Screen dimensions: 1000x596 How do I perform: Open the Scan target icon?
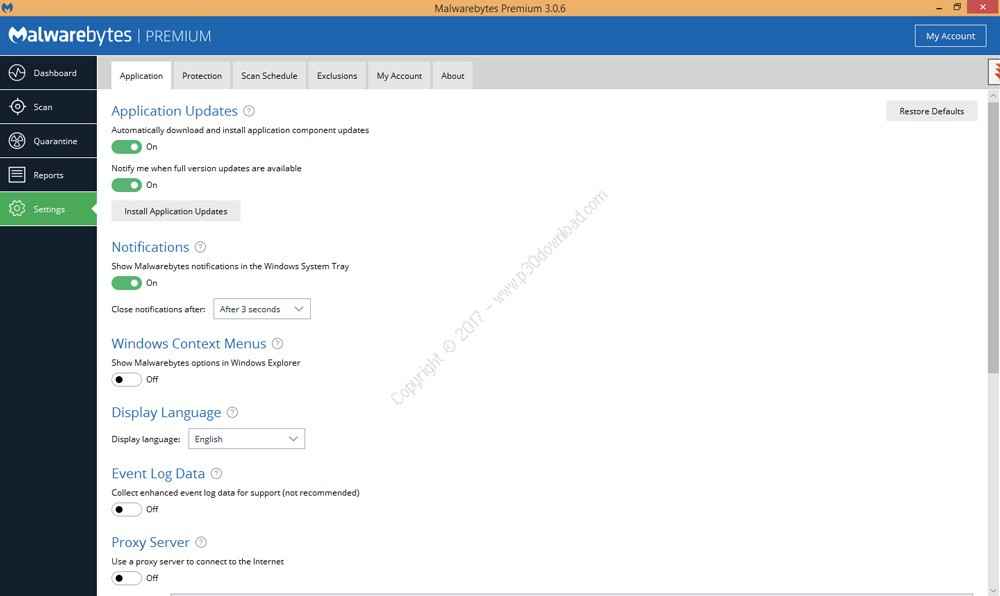click(17, 107)
